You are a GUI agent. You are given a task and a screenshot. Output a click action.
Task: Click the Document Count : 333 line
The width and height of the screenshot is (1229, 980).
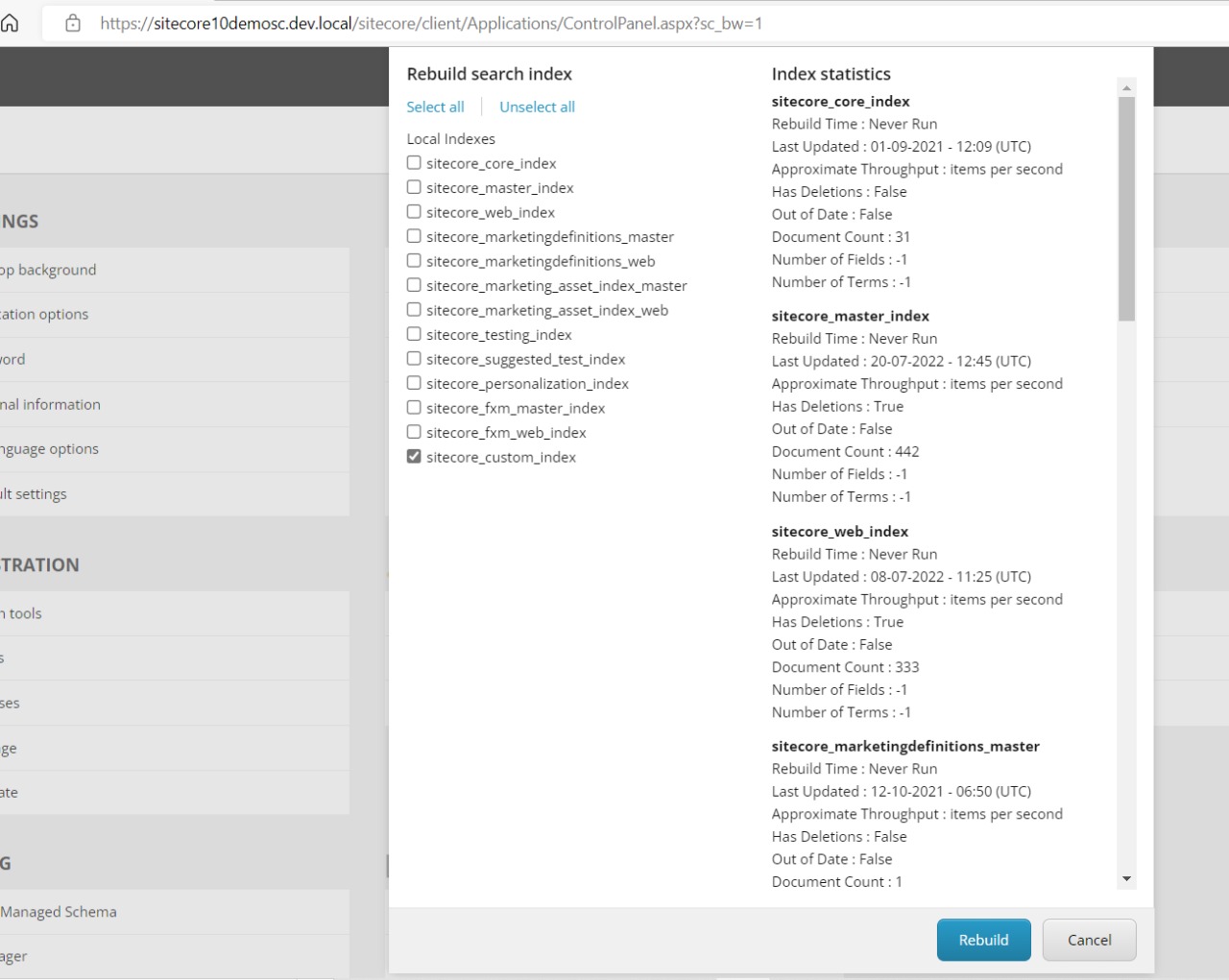click(x=845, y=667)
